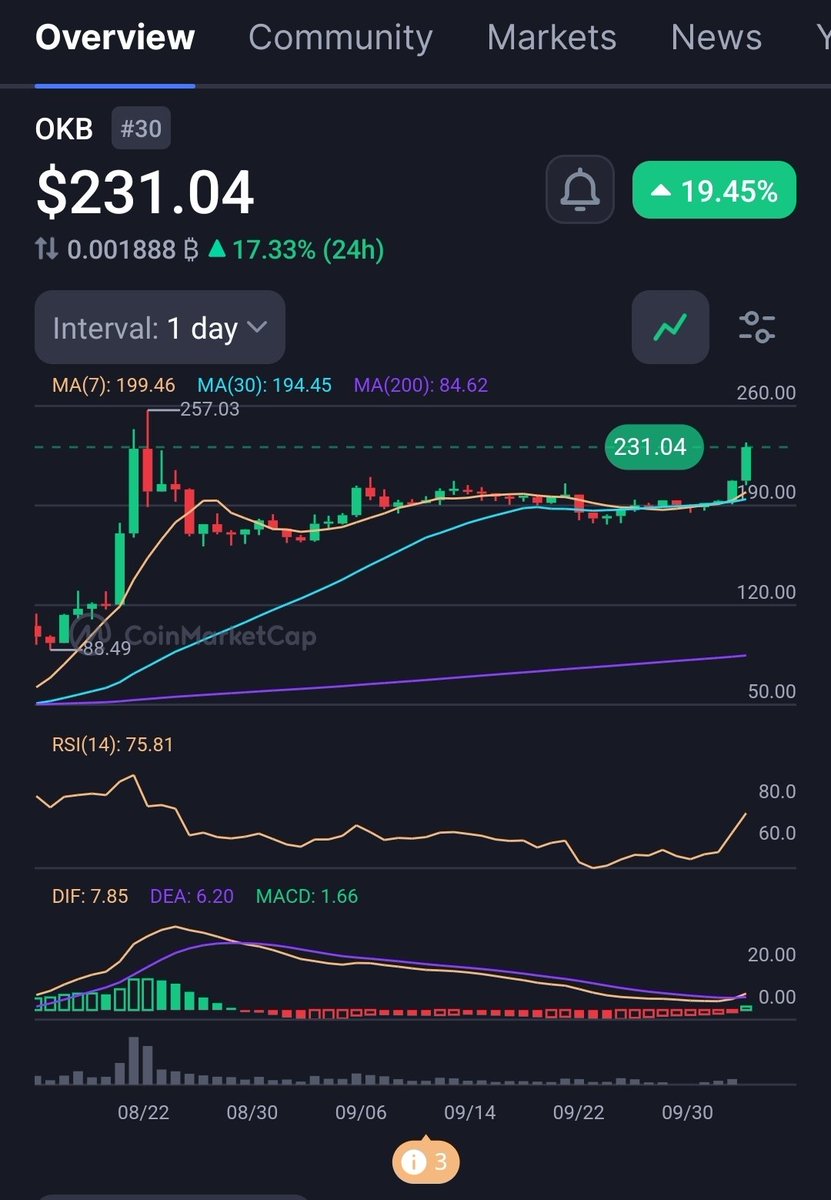Tap the MA(200): 84.62 indicator label
Image resolution: width=831 pixels, height=1200 pixels.
(x=421, y=385)
